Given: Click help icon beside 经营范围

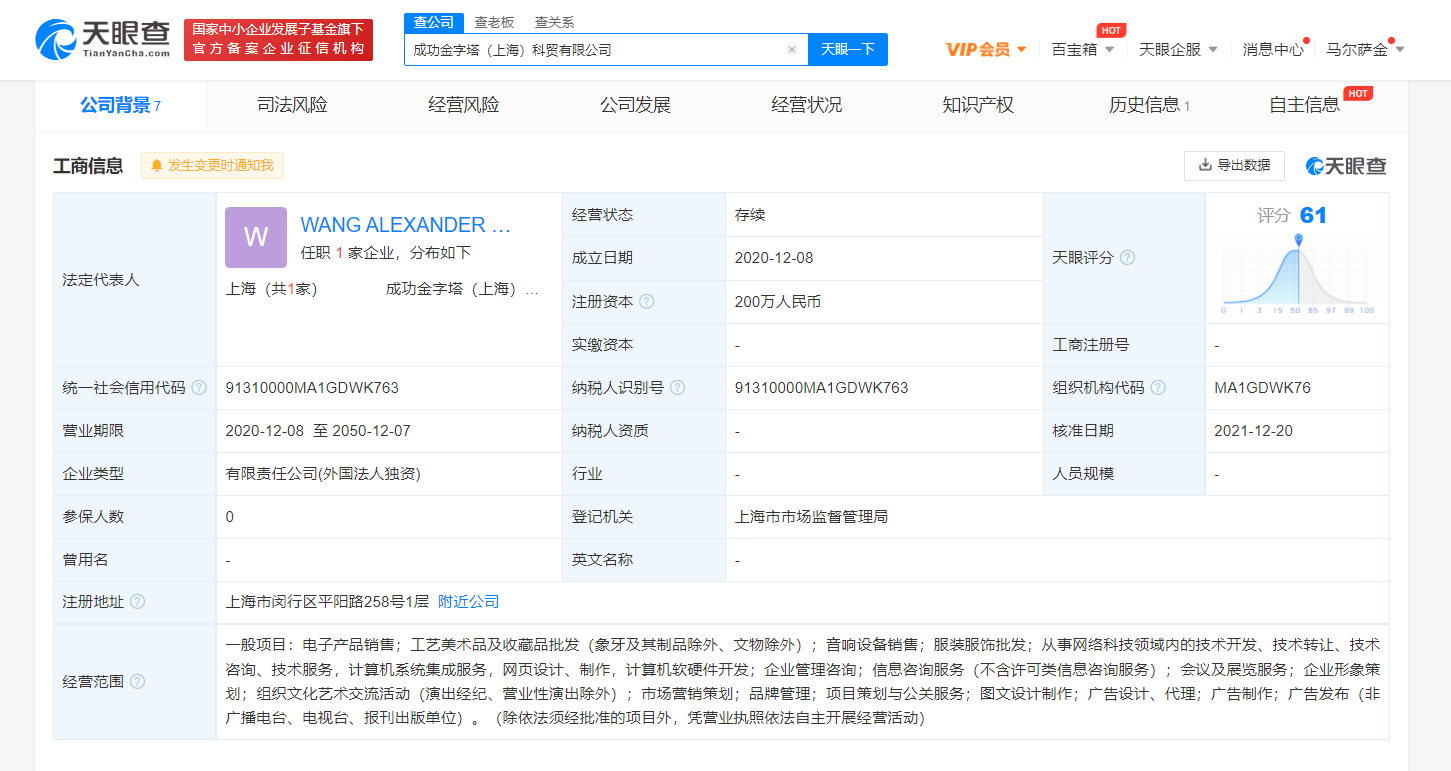Looking at the screenshot, I should 137,682.
